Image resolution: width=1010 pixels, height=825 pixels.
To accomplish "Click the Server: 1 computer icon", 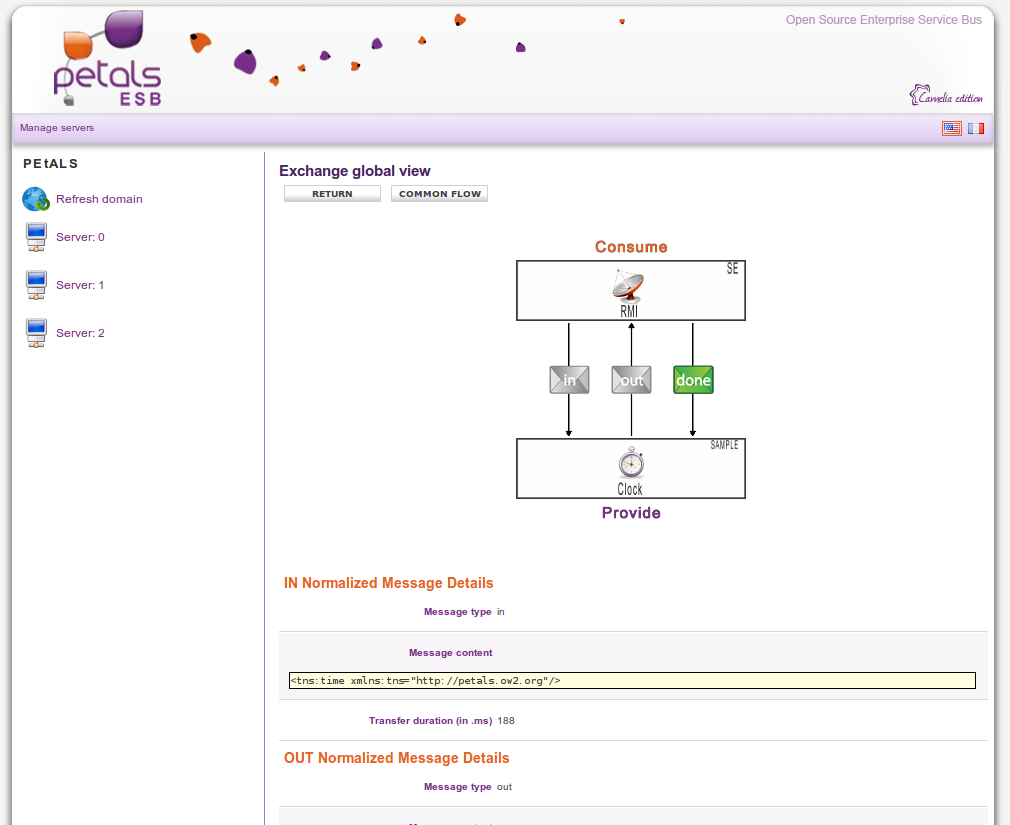I will [36, 285].
